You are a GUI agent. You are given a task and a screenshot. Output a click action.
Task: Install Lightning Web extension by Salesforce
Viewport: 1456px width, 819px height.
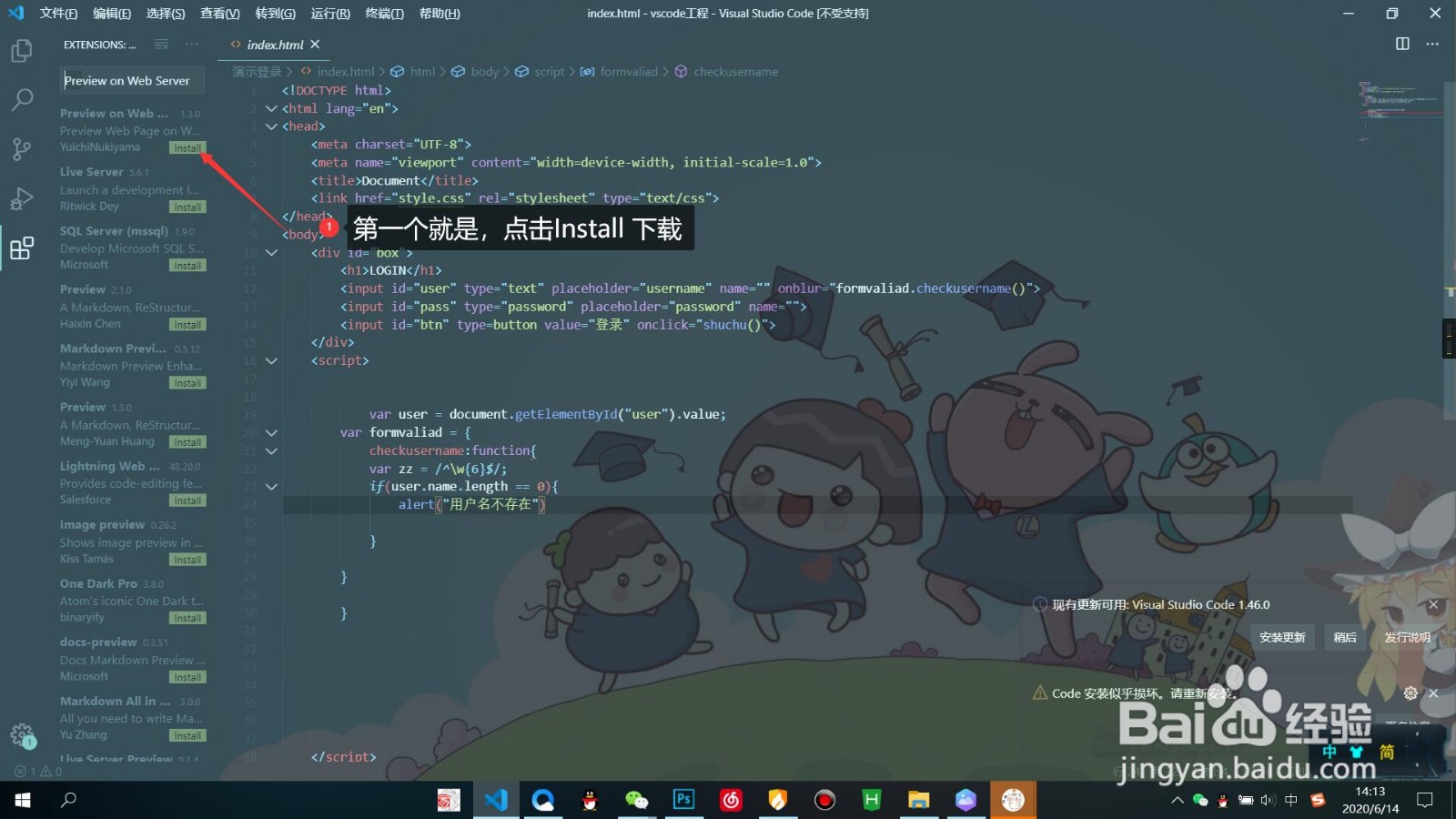pos(187,500)
